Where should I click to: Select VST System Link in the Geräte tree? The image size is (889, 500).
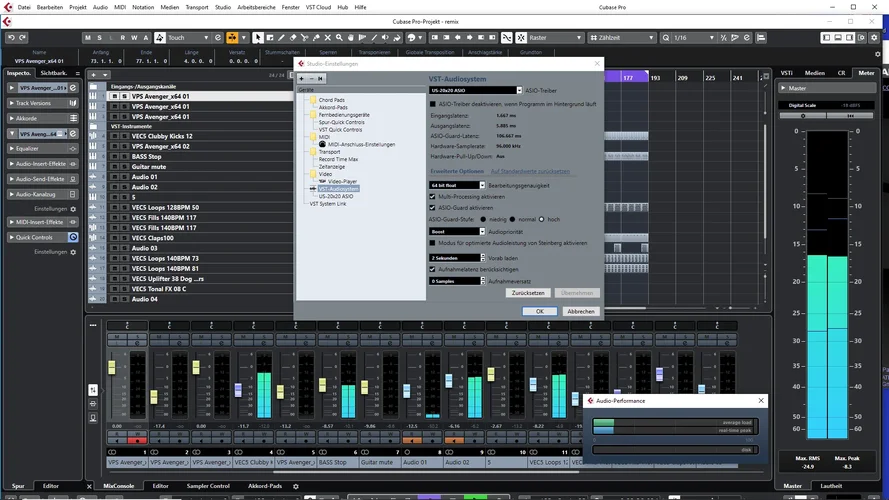click(x=327, y=203)
